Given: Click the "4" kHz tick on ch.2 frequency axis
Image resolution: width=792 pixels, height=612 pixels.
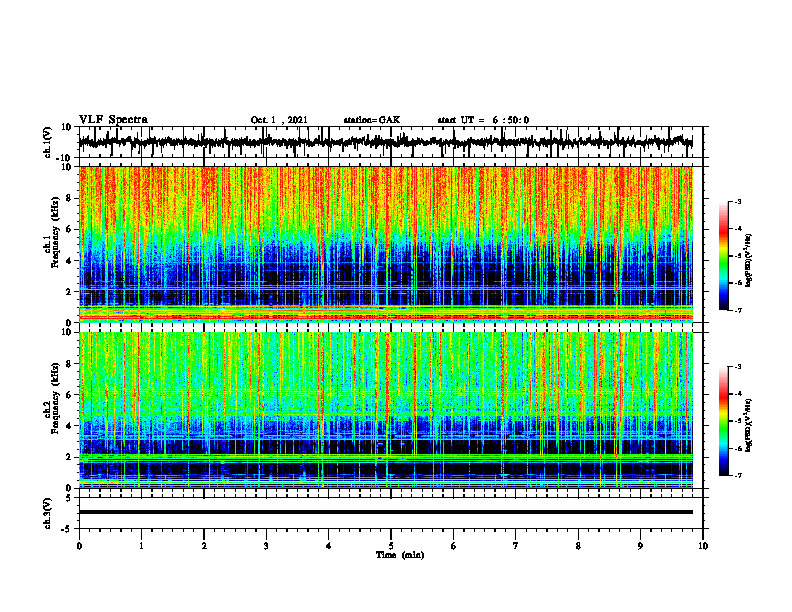Looking at the screenshot, I should tap(70, 427).
